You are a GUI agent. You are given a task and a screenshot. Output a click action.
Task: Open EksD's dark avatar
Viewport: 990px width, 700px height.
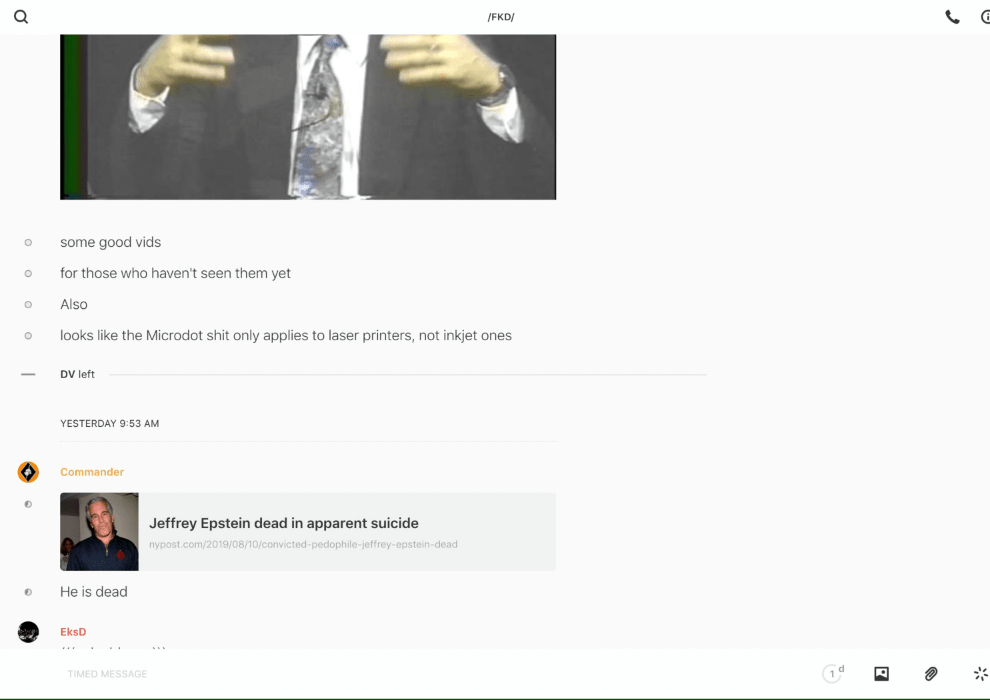28,631
